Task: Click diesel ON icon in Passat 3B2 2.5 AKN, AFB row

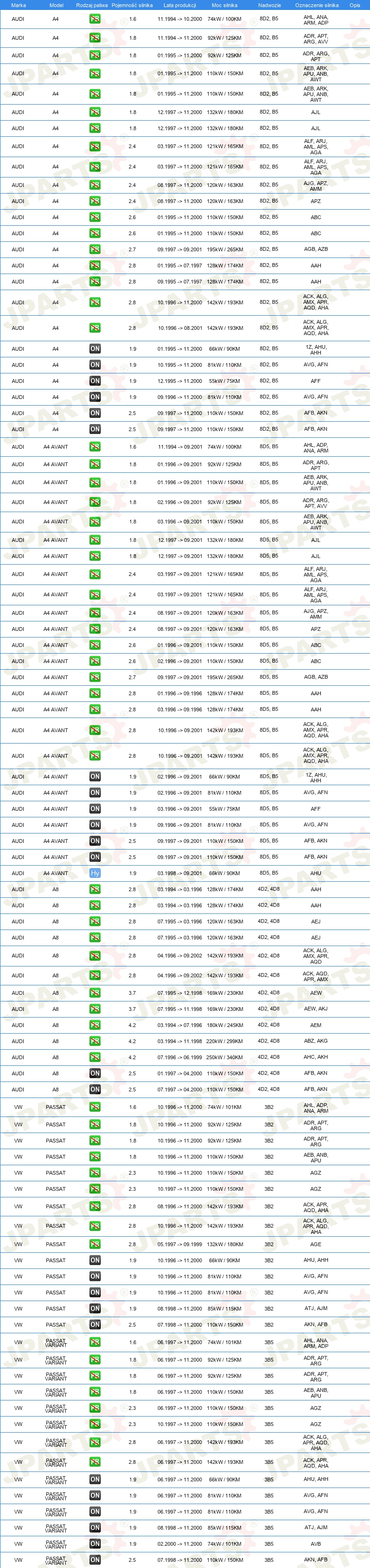Action: (95, 1325)
